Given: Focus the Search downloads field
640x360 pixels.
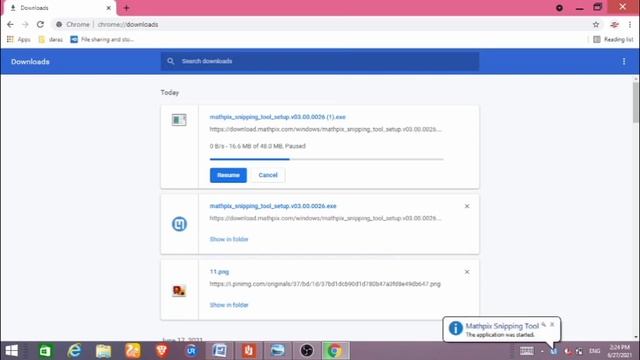Looking at the screenshot, I should (320, 61).
